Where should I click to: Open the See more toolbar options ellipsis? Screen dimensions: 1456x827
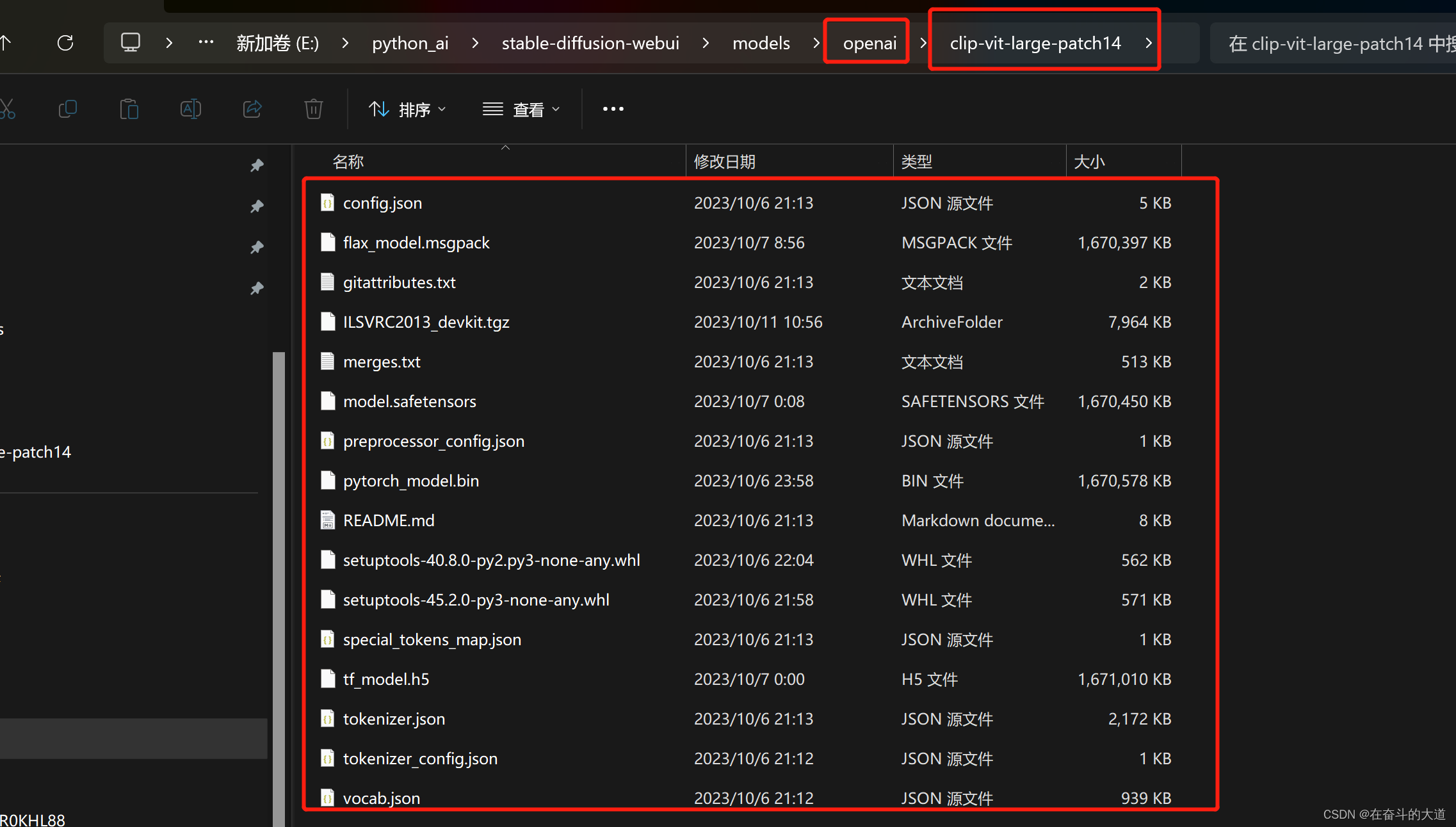point(613,109)
